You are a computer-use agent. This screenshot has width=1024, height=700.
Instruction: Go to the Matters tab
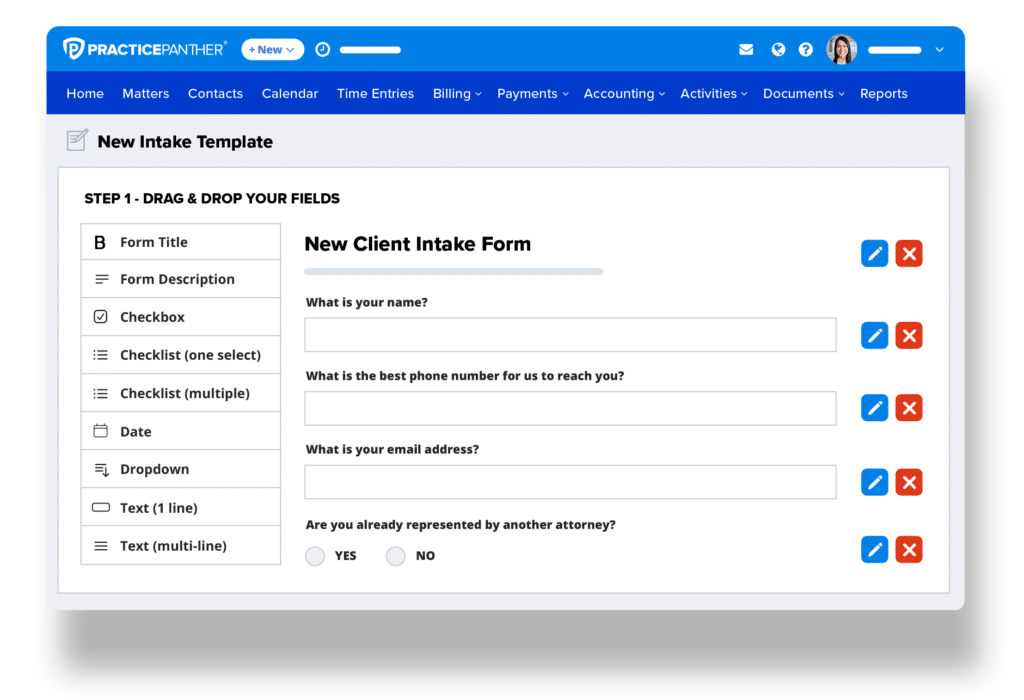point(146,94)
